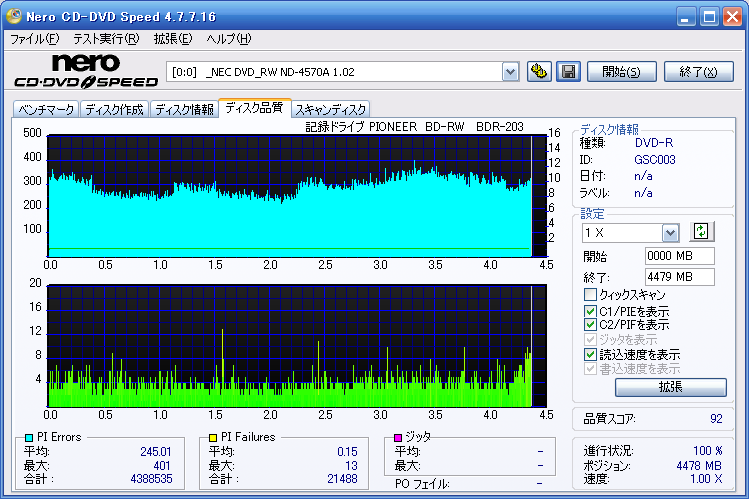Screen dimensions: 749x499
Task: Click the PI Failures average 0.15 value
Action: (x=347, y=452)
